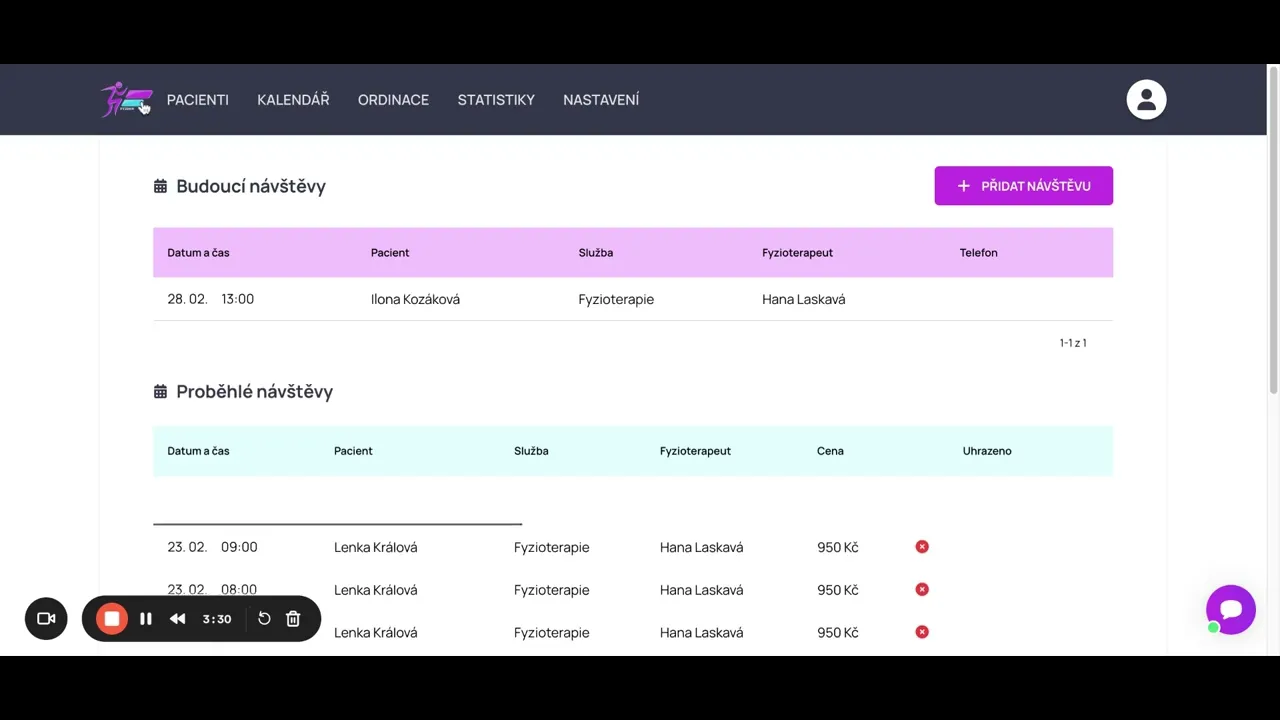
Task: Click Hana Laskavá in the upcoming visit row
Action: coord(804,299)
